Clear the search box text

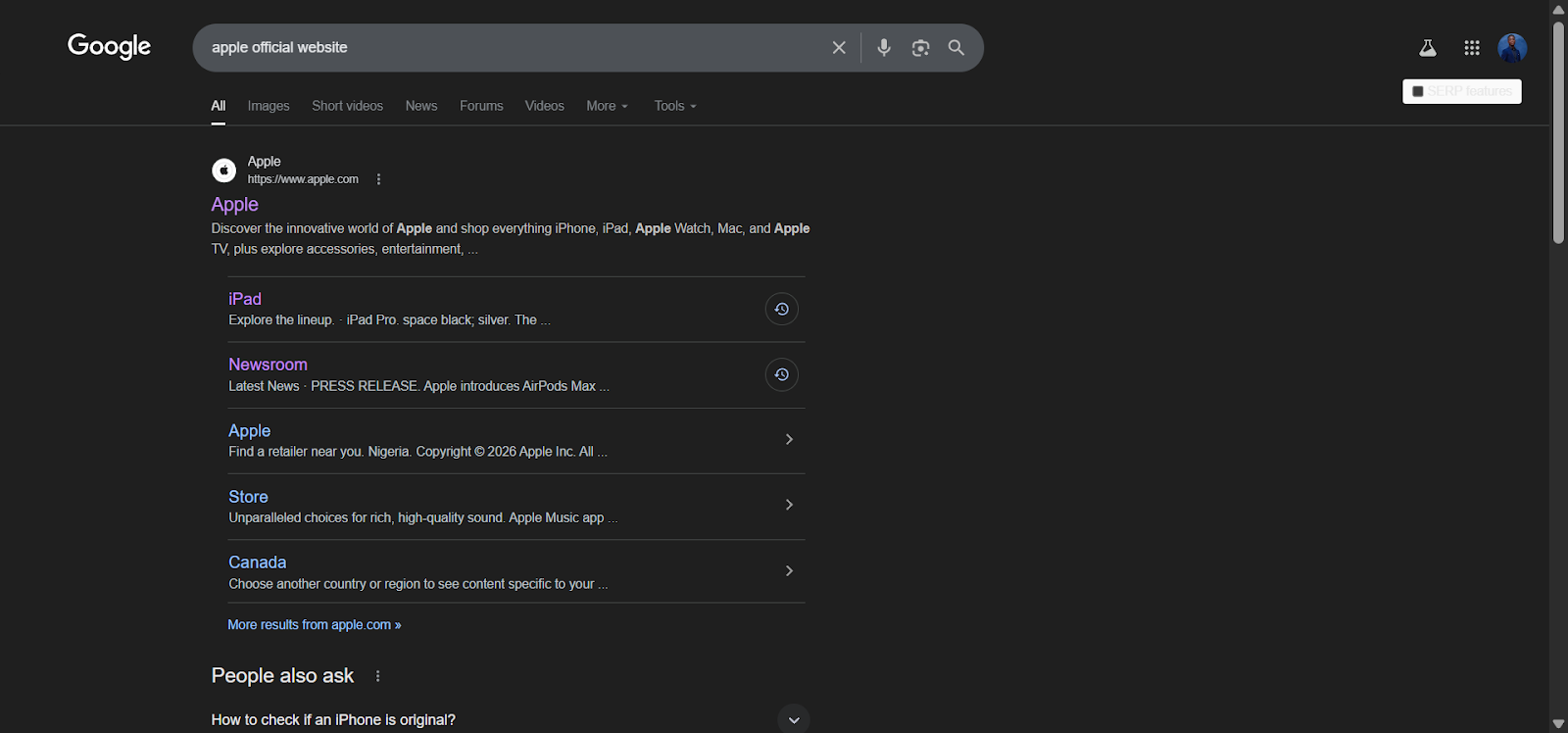839,48
